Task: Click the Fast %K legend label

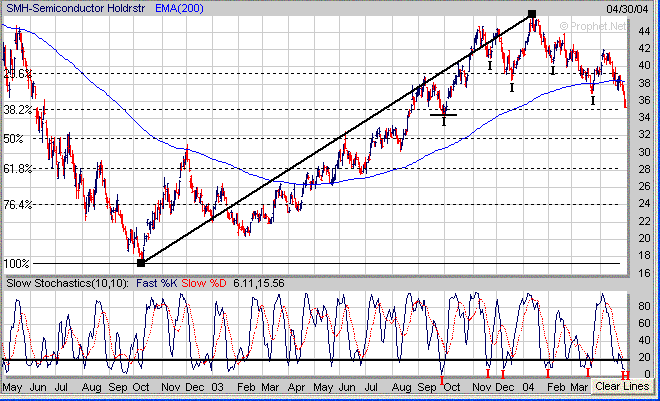Action: tap(157, 283)
